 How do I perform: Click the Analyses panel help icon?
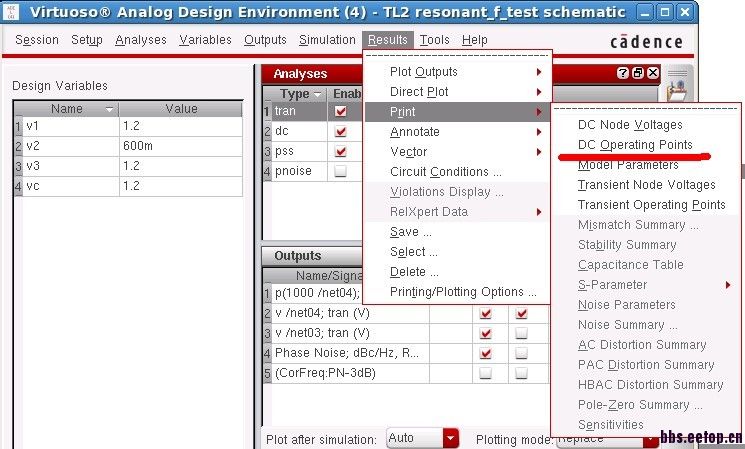pos(622,73)
